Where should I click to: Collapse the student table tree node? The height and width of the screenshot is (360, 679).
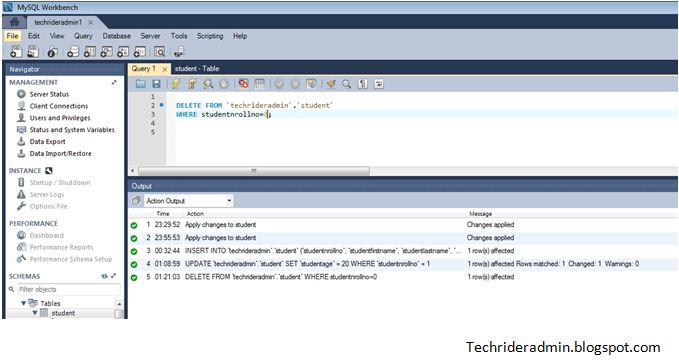pos(35,313)
